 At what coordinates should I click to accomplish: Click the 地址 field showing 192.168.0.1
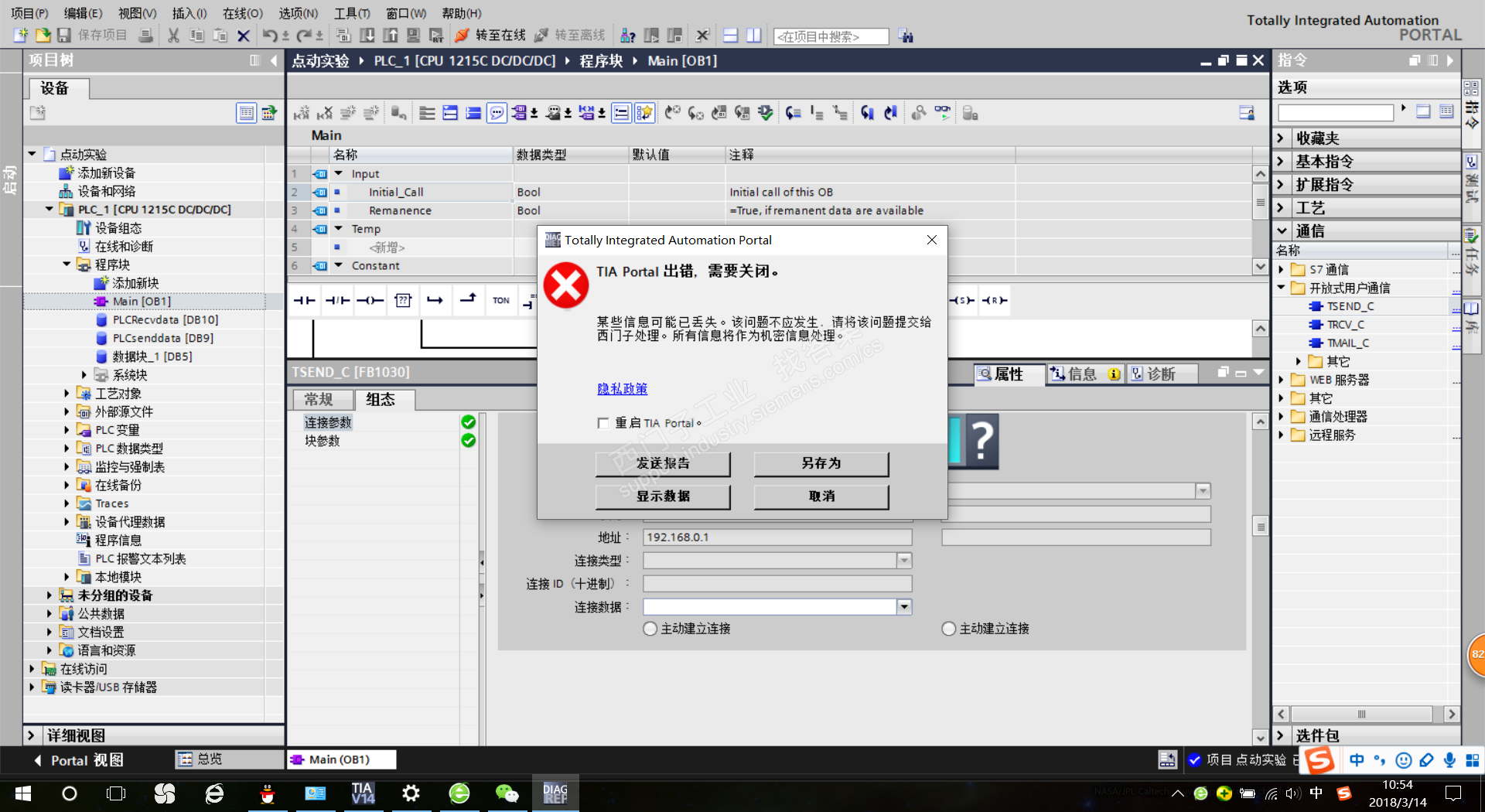[x=777, y=537]
